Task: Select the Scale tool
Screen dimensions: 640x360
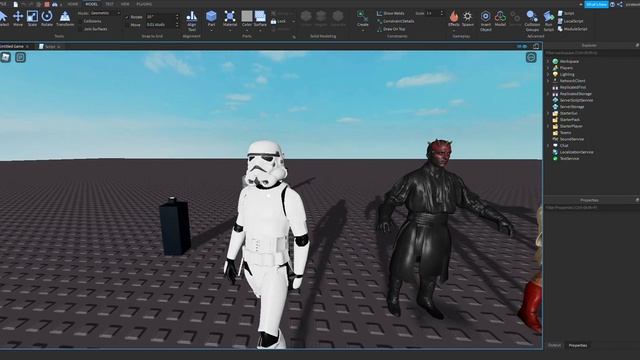Action: coord(32,18)
